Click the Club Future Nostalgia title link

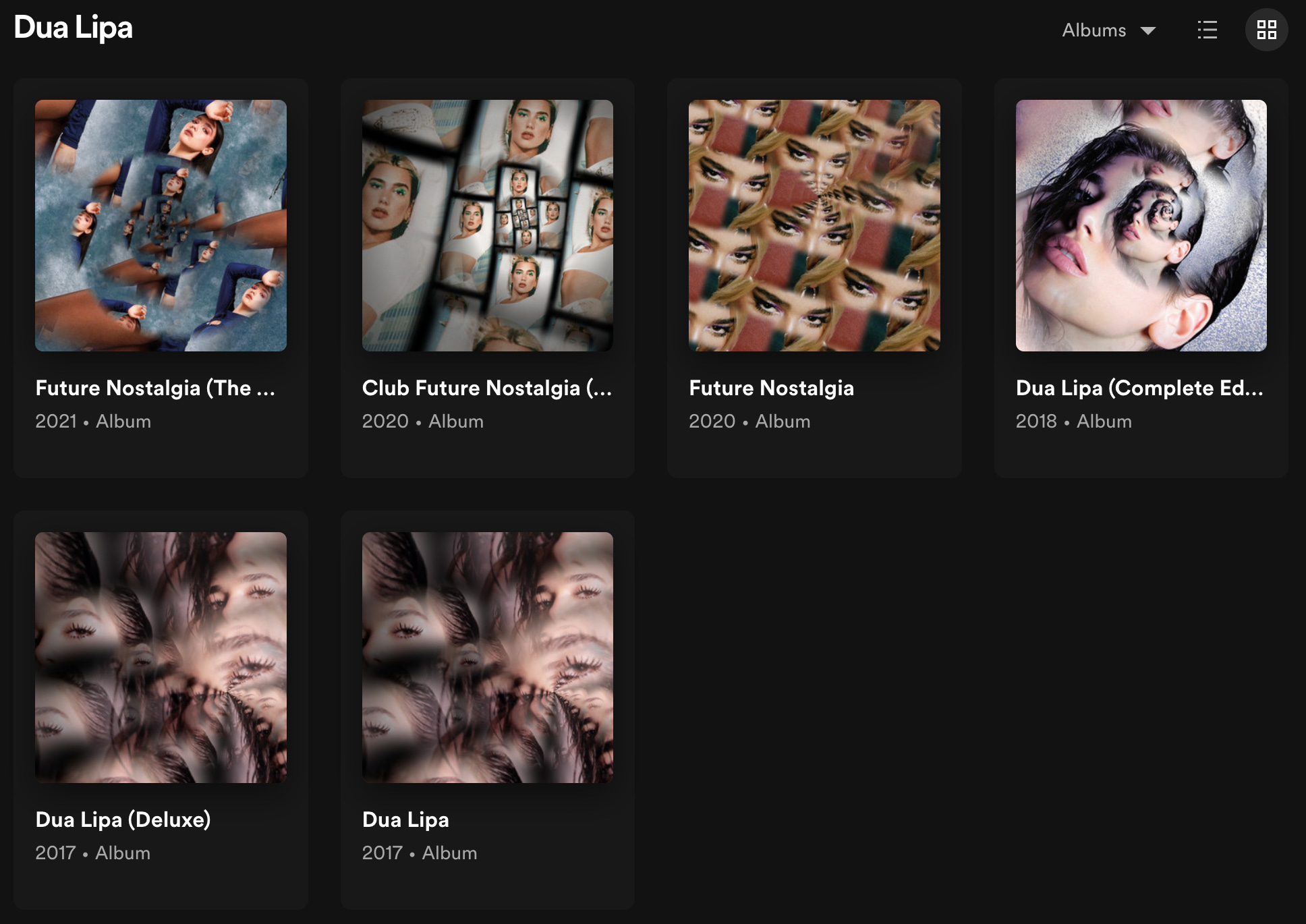[486, 388]
